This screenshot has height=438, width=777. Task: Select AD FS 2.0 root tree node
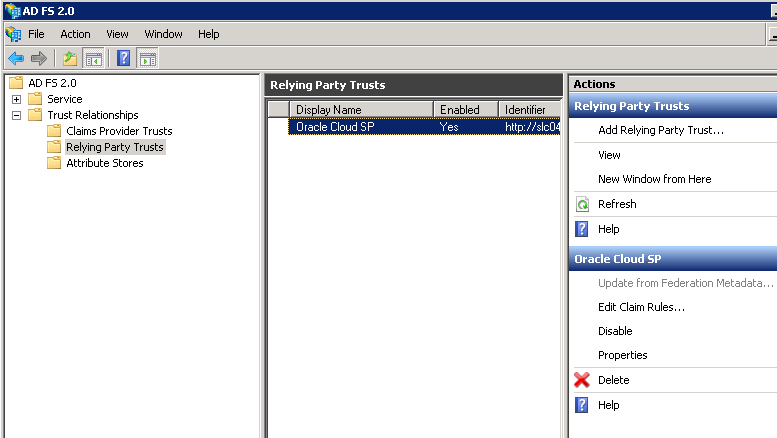[53, 83]
